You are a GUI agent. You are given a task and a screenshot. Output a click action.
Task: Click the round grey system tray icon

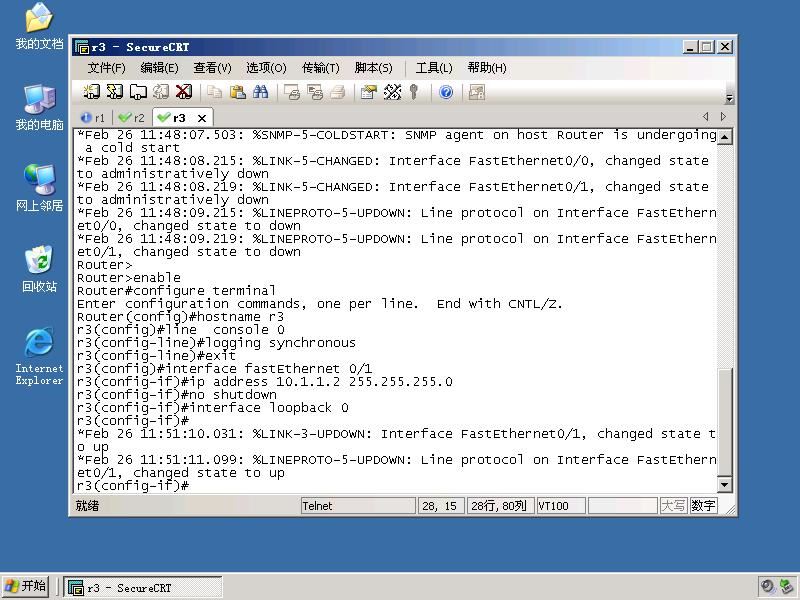767,586
